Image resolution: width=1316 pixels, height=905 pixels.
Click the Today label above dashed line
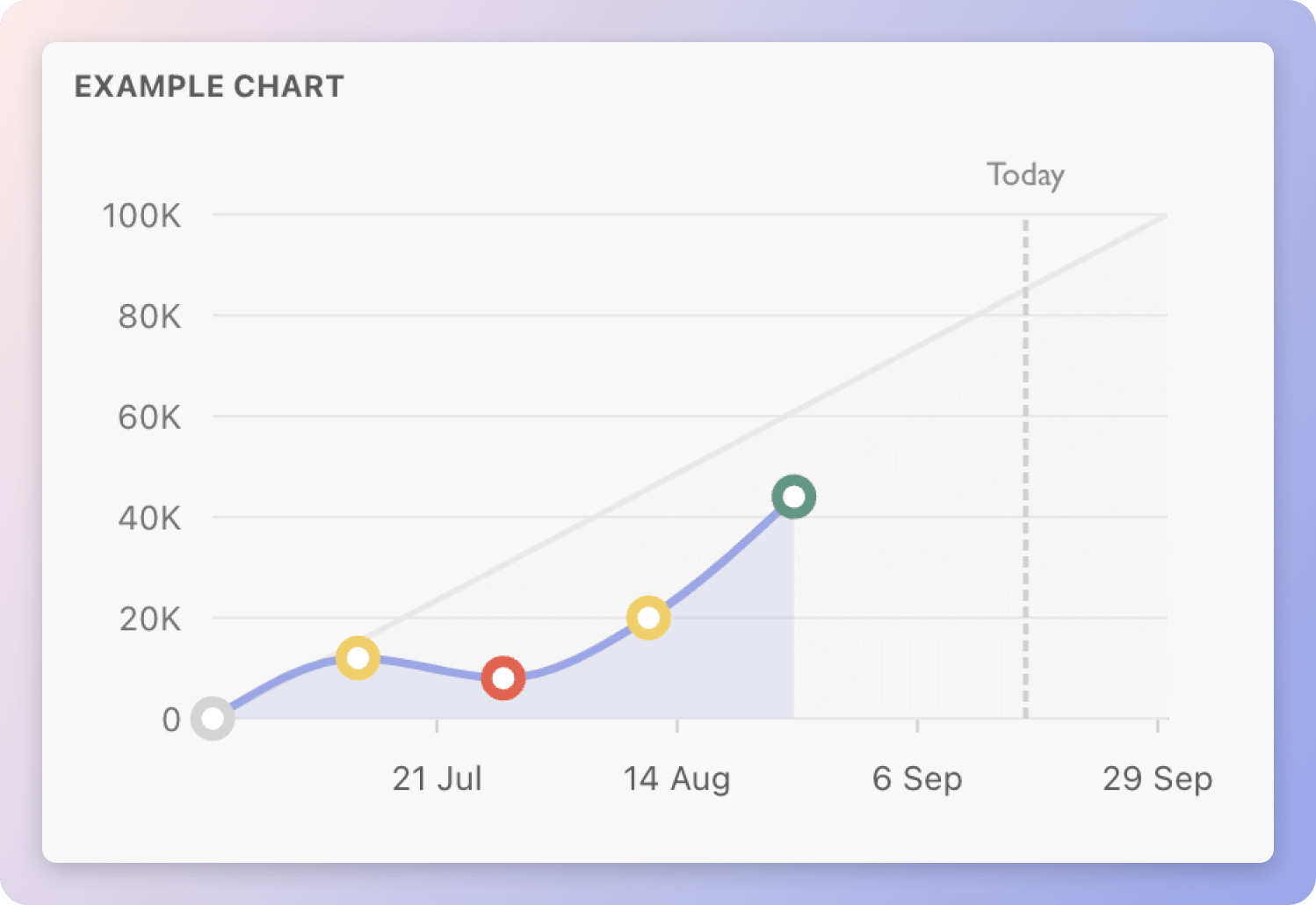point(1025,175)
